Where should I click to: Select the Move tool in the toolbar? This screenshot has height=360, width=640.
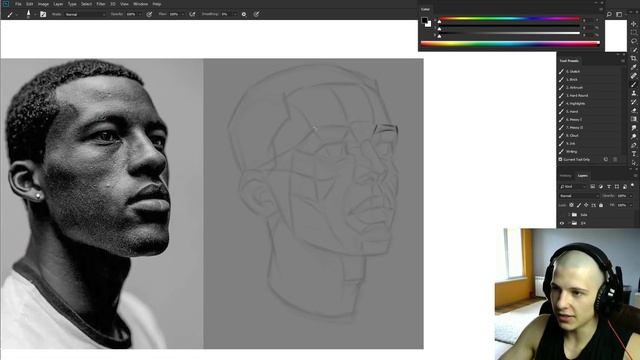(633, 24)
